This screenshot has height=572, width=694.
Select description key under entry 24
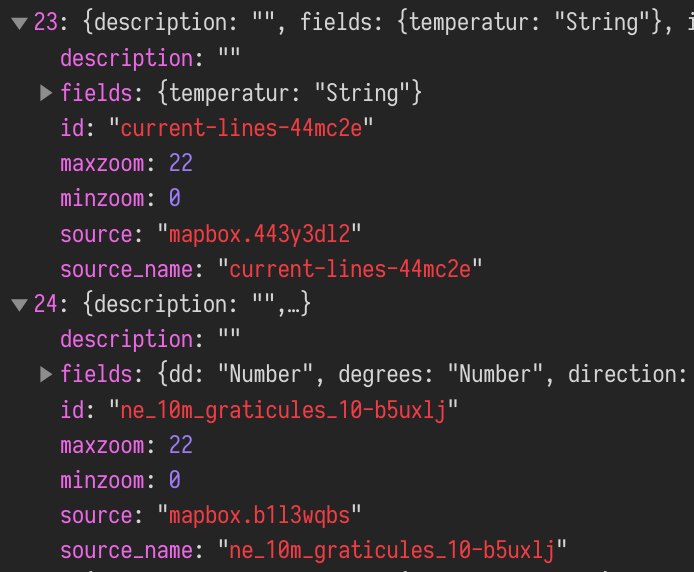point(125,340)
